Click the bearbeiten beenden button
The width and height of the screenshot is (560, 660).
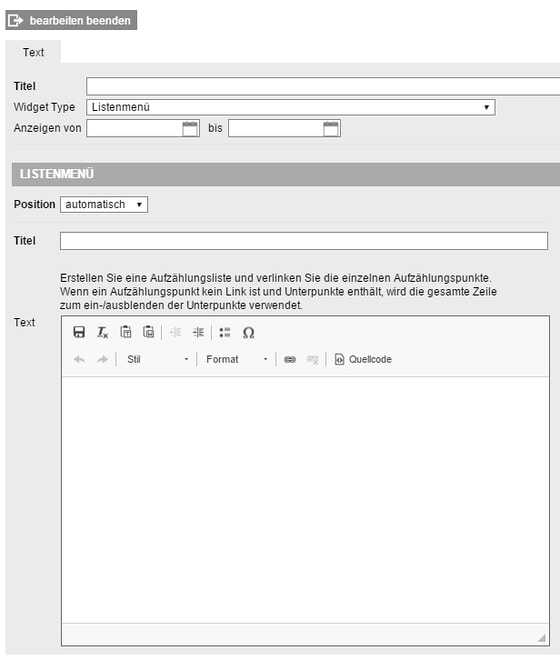(x=71, y=20)
